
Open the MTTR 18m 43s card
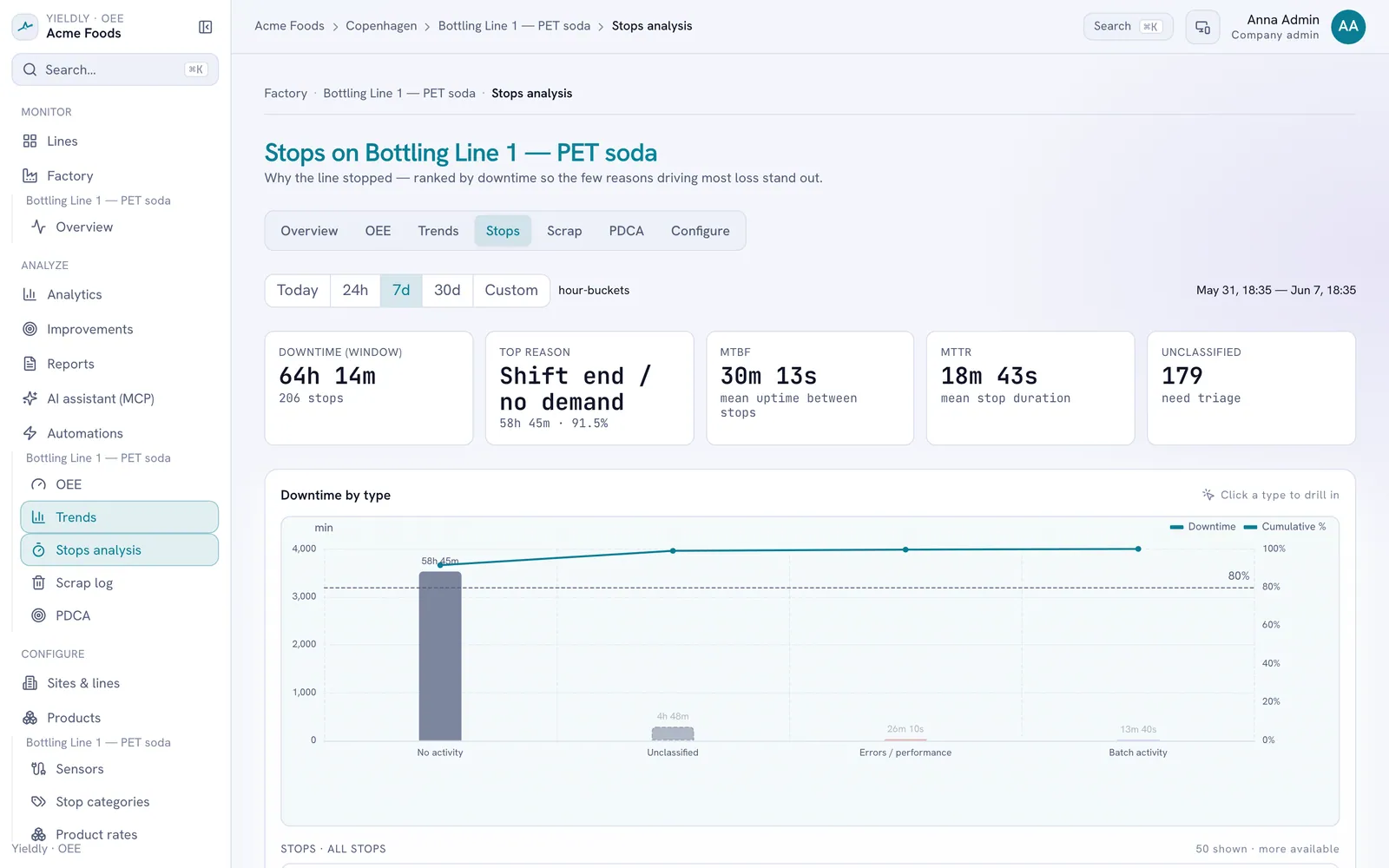pos(1030,388)
